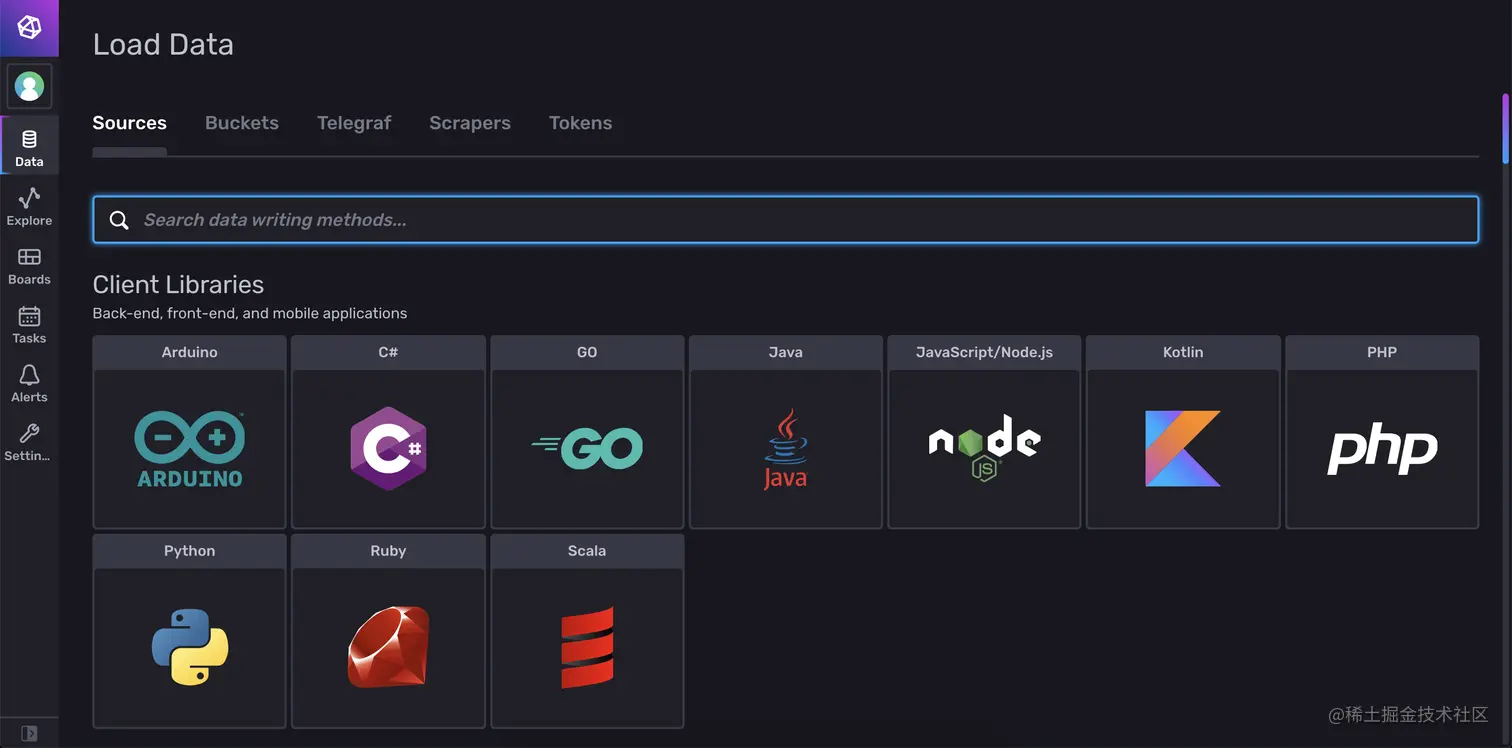
Task: Select the Ruby client library logo
Action: click(x=388, y=647)
